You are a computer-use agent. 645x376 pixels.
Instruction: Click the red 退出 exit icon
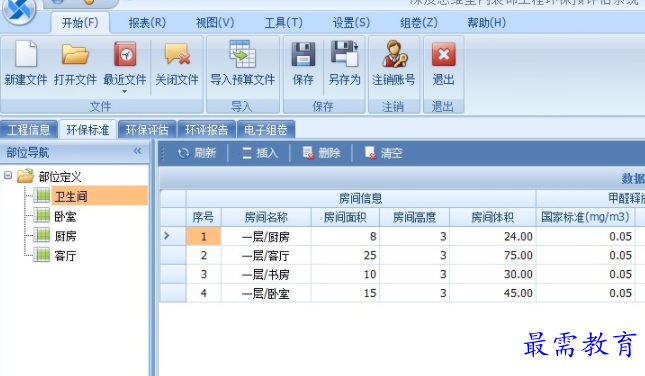443,54
